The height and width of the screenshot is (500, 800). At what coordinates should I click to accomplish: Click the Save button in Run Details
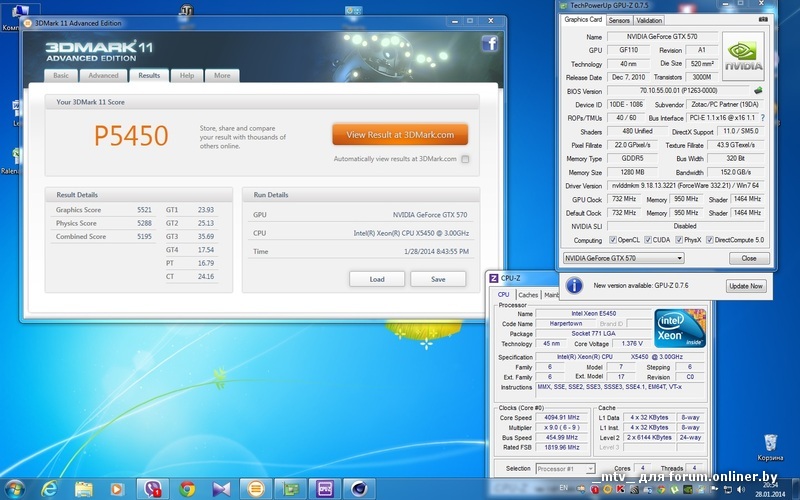pyautogui.click(x=438, y=279)
